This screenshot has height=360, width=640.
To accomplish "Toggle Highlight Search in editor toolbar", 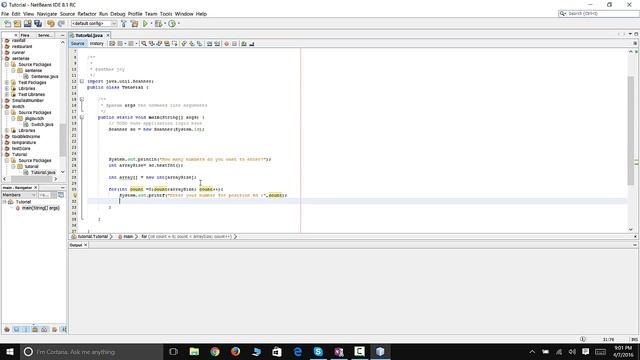I will [167, 44].
